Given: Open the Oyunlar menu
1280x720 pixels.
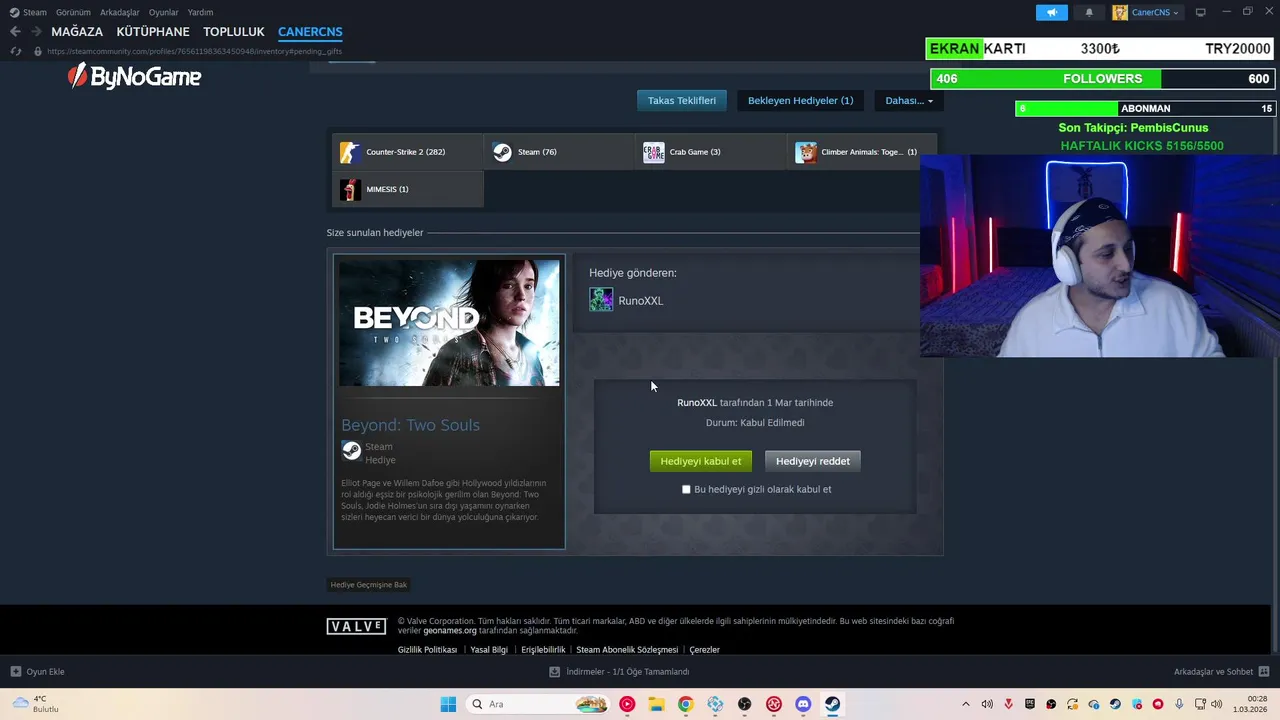Looking at the screenshot, I should (x=163, y=13).
